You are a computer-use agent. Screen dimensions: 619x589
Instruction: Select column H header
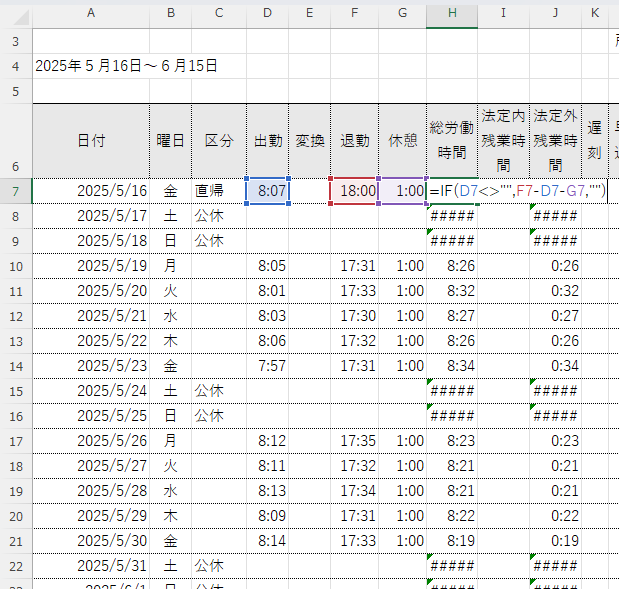(452, 13)
